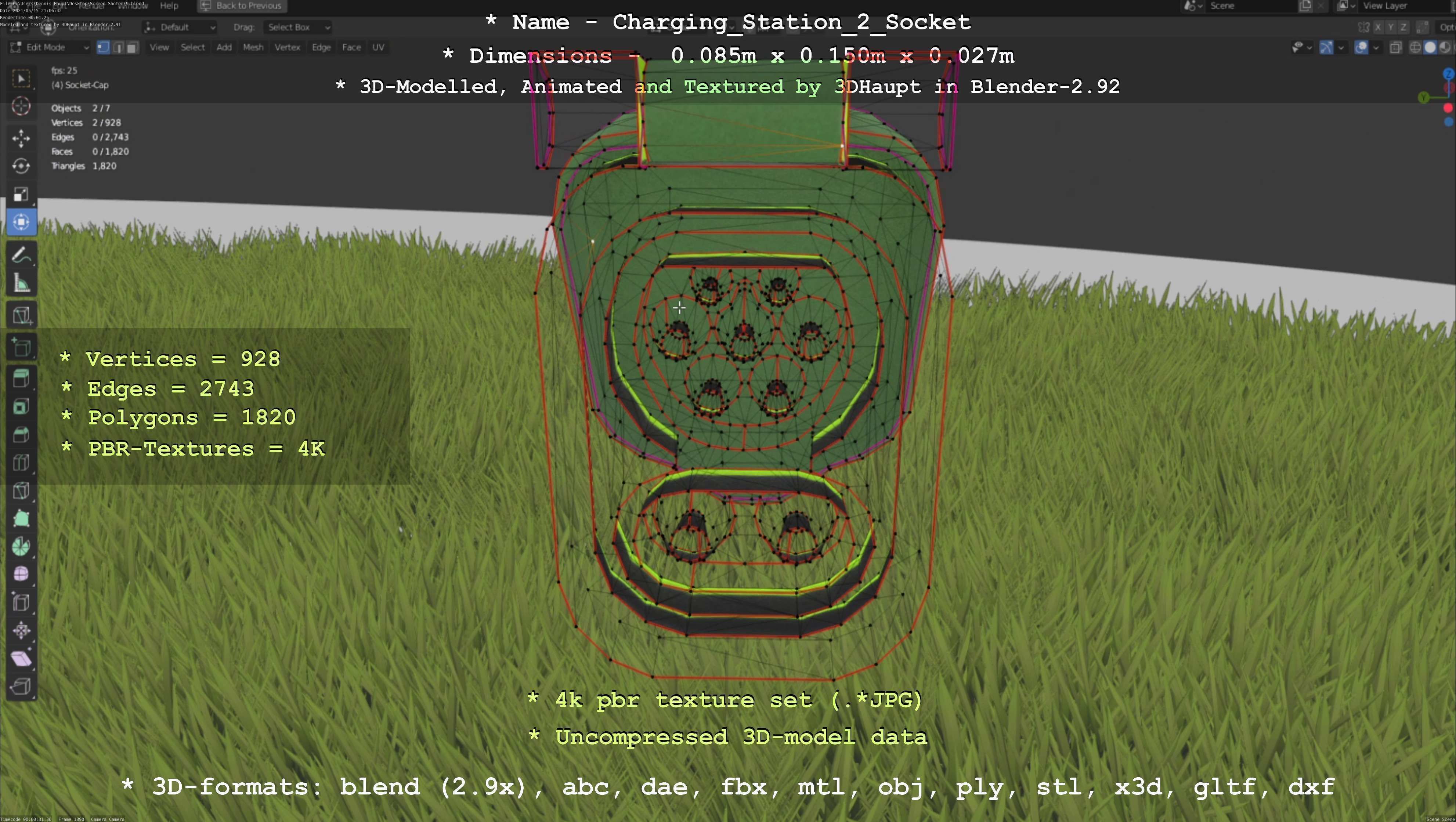The image size is (1456, 822).
Task: Toggle viewport gizmos visibility
Action: 1326,47
